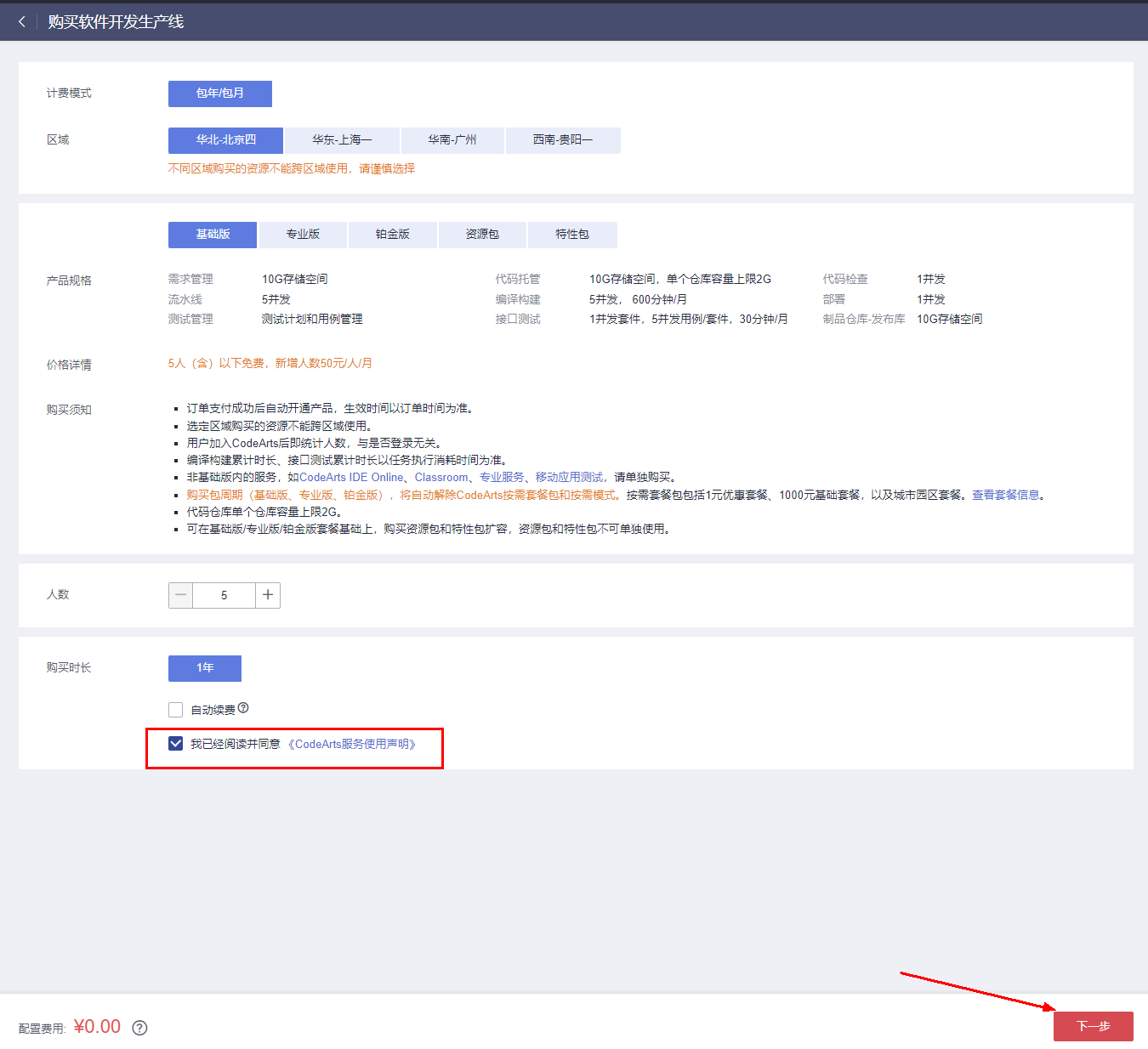Screen dimensions: 1148x1049
Task: Choose region 华北-北京四
Action: 226,140
